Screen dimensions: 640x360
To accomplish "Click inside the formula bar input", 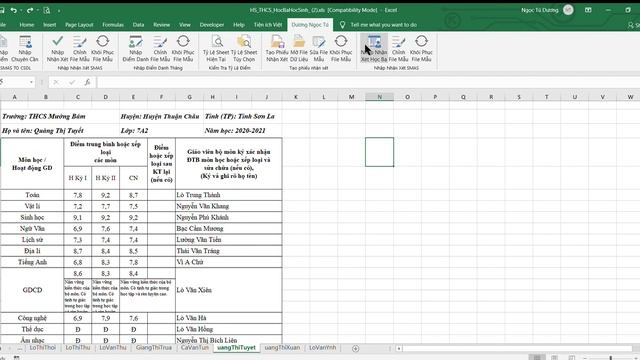I will pos(367,82).
